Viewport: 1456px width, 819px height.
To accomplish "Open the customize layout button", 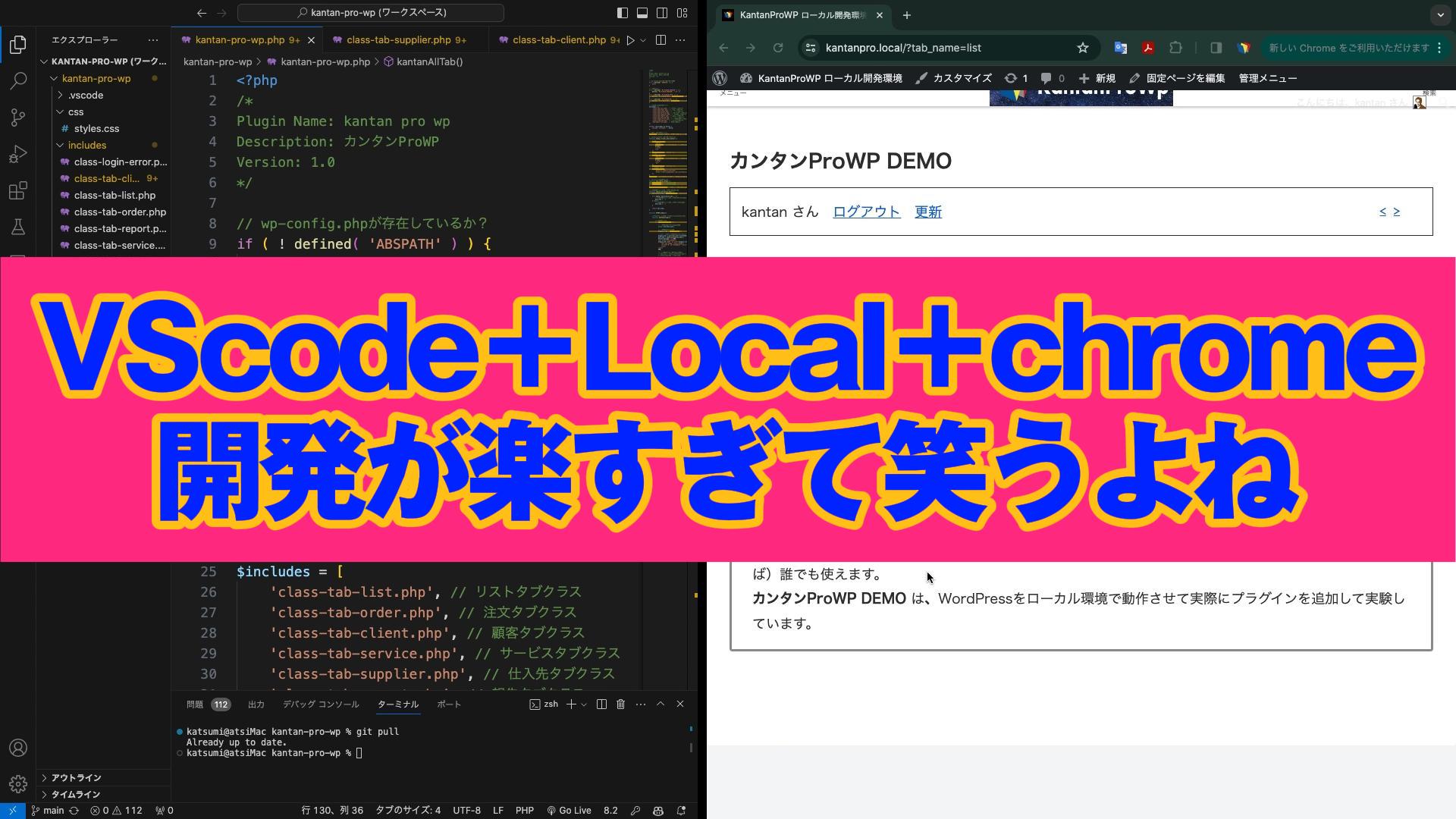I will point(682,12).
